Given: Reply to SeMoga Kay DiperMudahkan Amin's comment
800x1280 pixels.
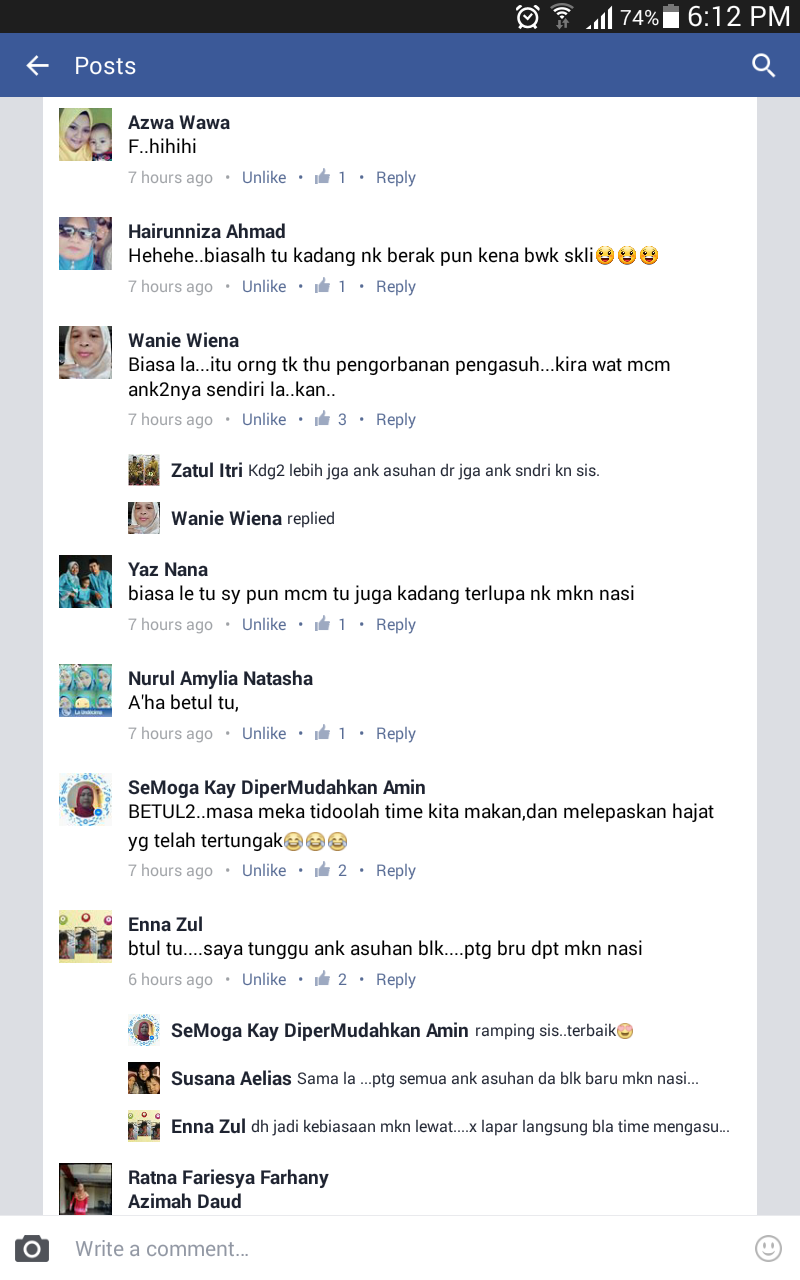Looking at the screenshot, I should 395,871.
